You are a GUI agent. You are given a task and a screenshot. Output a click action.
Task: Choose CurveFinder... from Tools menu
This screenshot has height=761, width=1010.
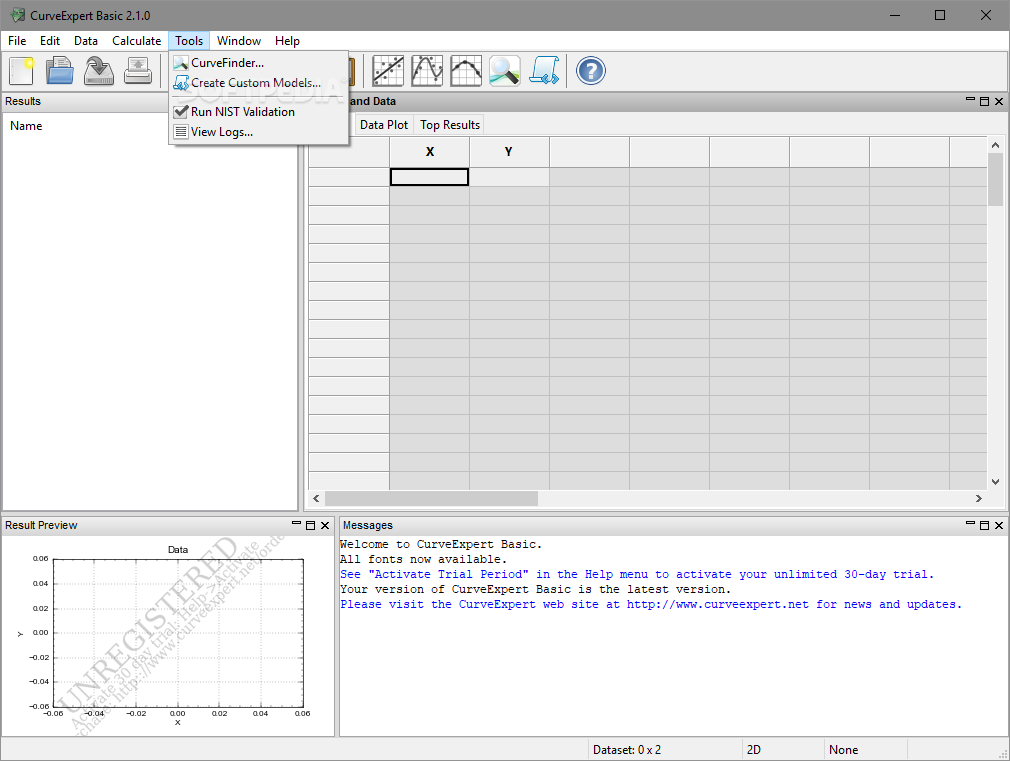click(259, 63)
